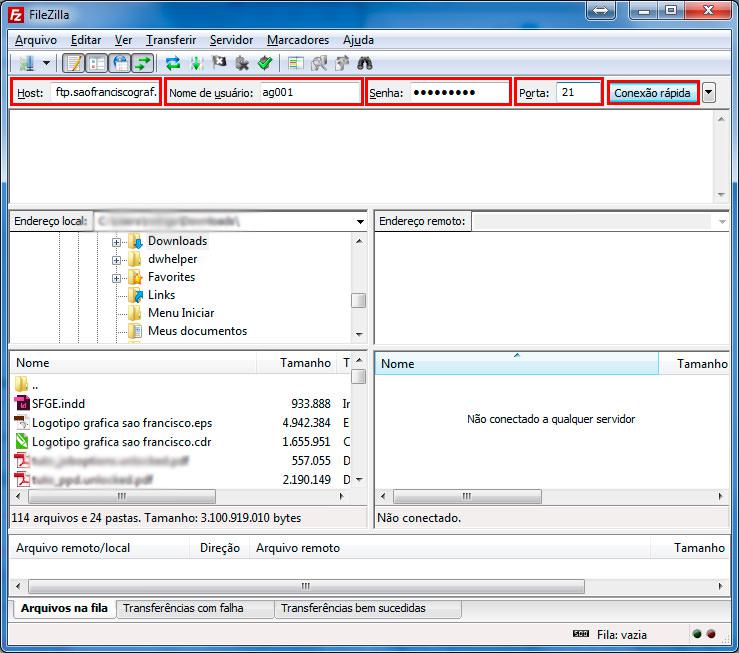The image size is (739, 653).
Task: Select the parent directory '..' entry
Action: tap(179, 384)
